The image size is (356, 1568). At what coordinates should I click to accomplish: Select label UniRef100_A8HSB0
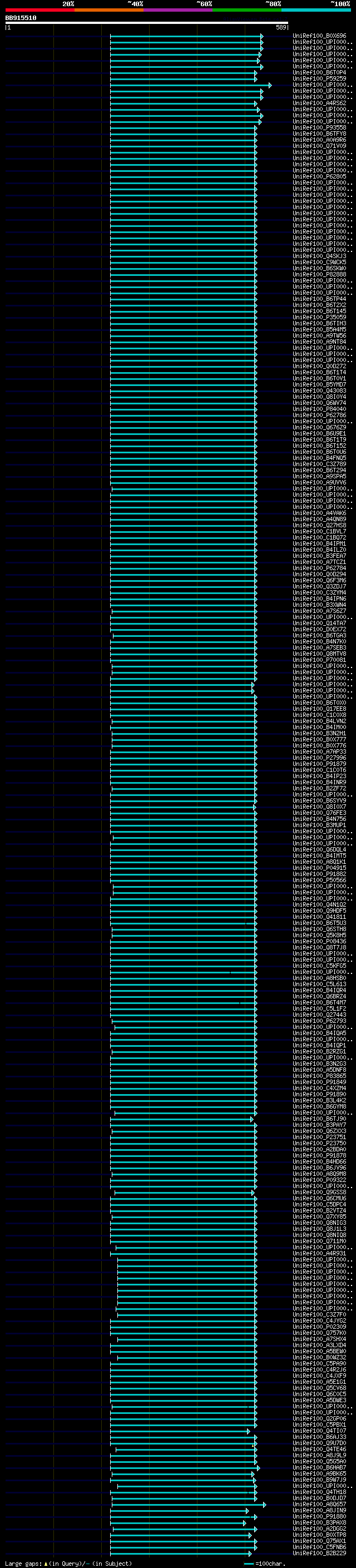[x=319, y=977]
